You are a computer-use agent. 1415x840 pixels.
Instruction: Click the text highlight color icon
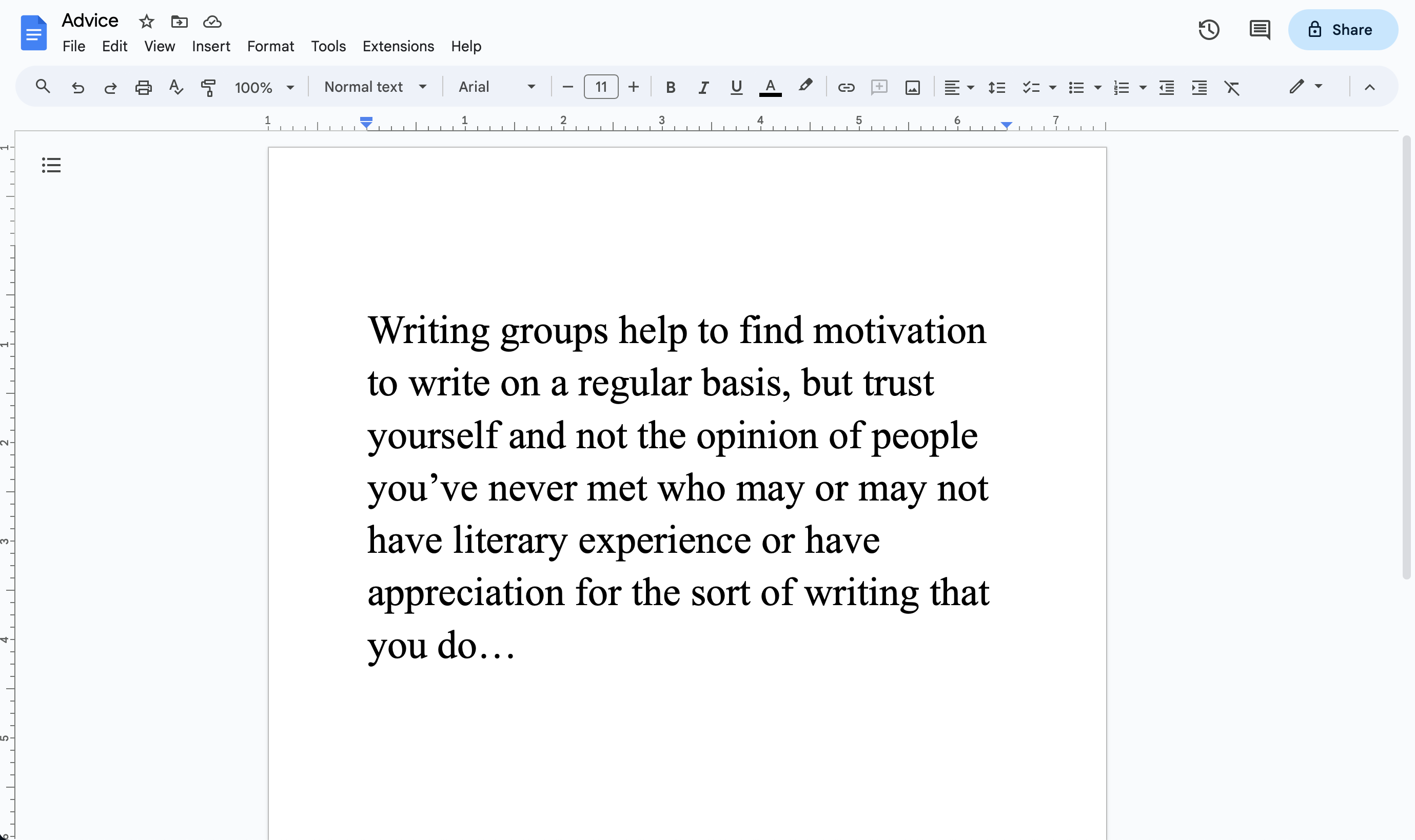click(x=805, y=86)
